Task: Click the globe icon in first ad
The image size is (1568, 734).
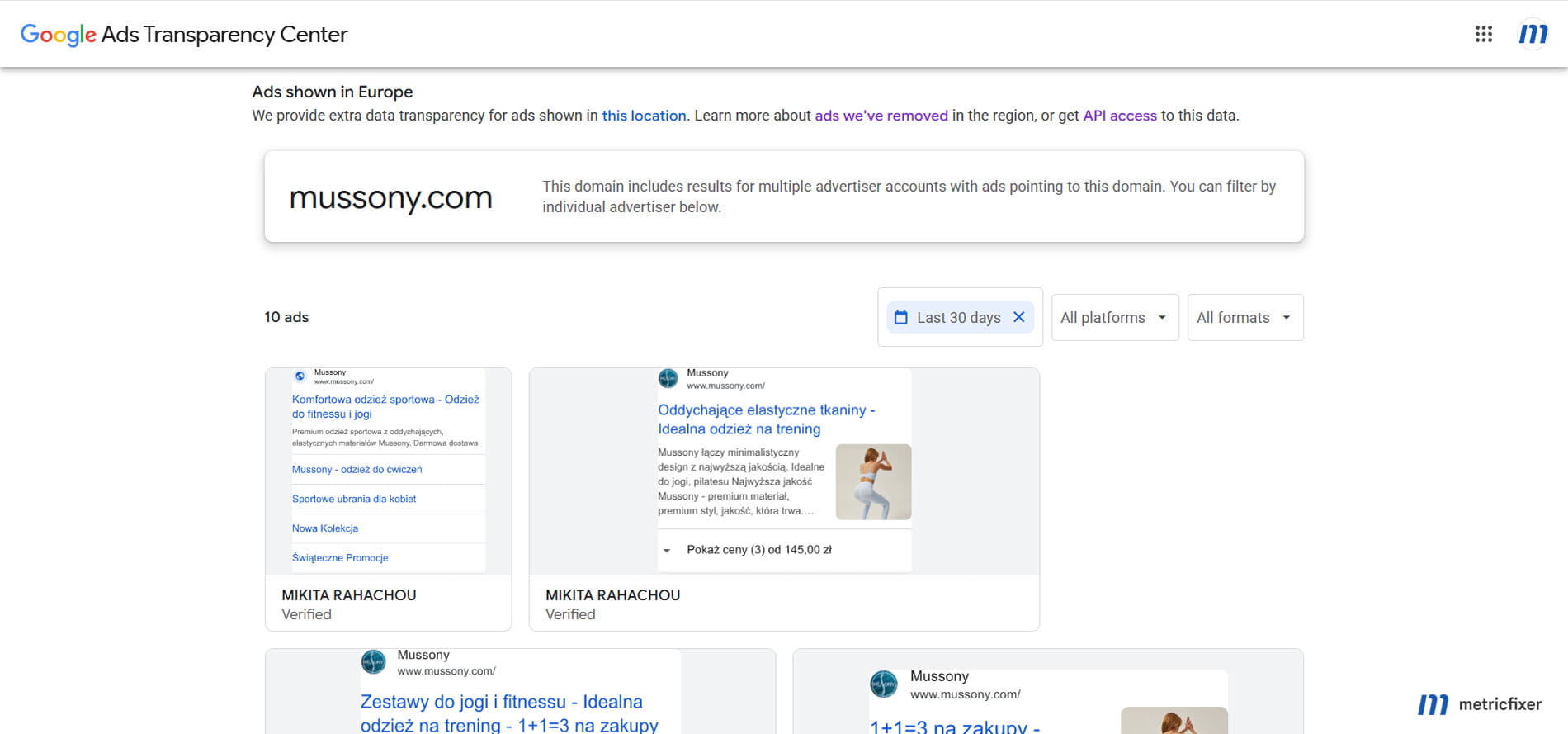Action: pyautogui.click(x=300, y=376)
